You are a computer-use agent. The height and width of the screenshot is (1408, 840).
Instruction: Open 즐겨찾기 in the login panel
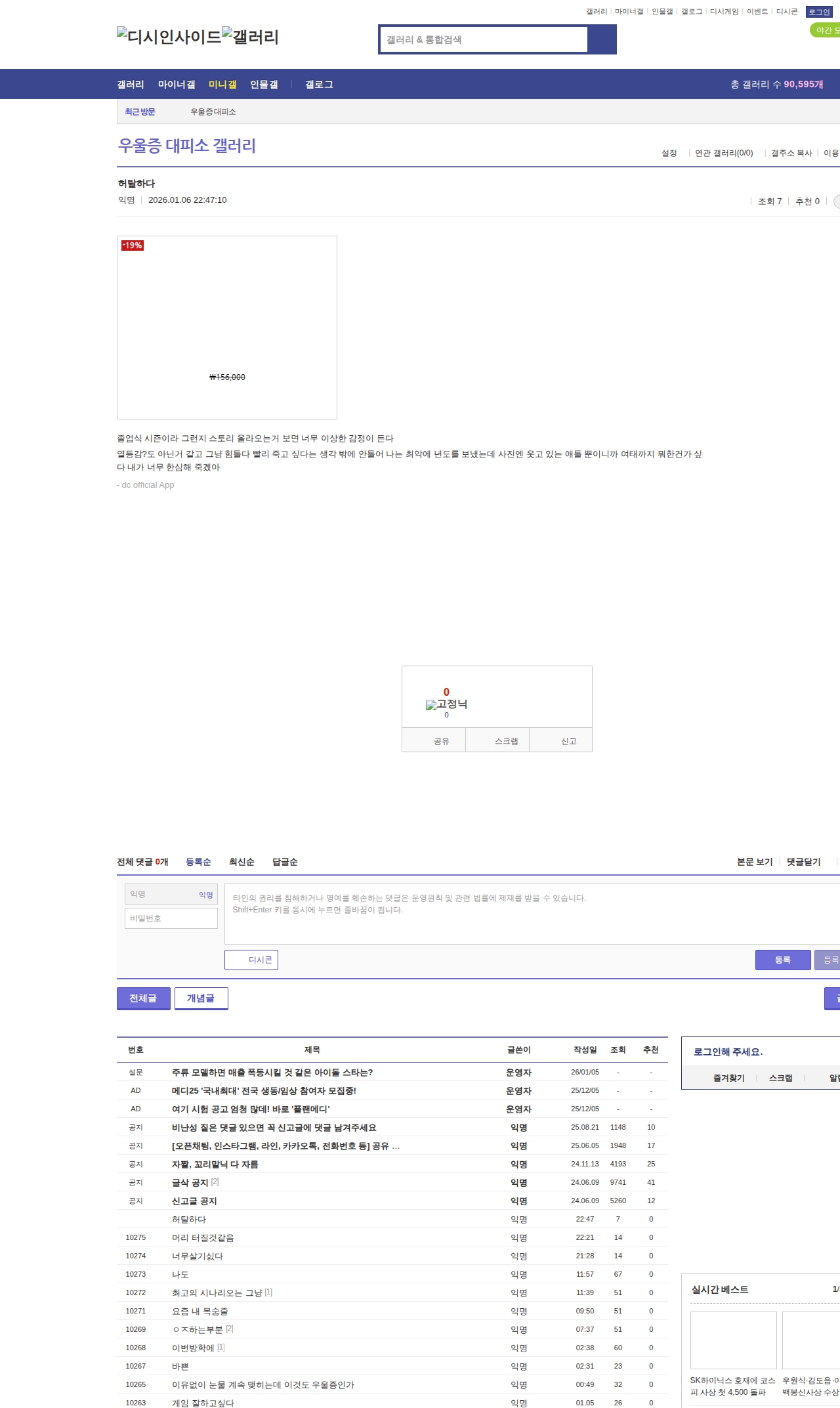point(729,1078)
